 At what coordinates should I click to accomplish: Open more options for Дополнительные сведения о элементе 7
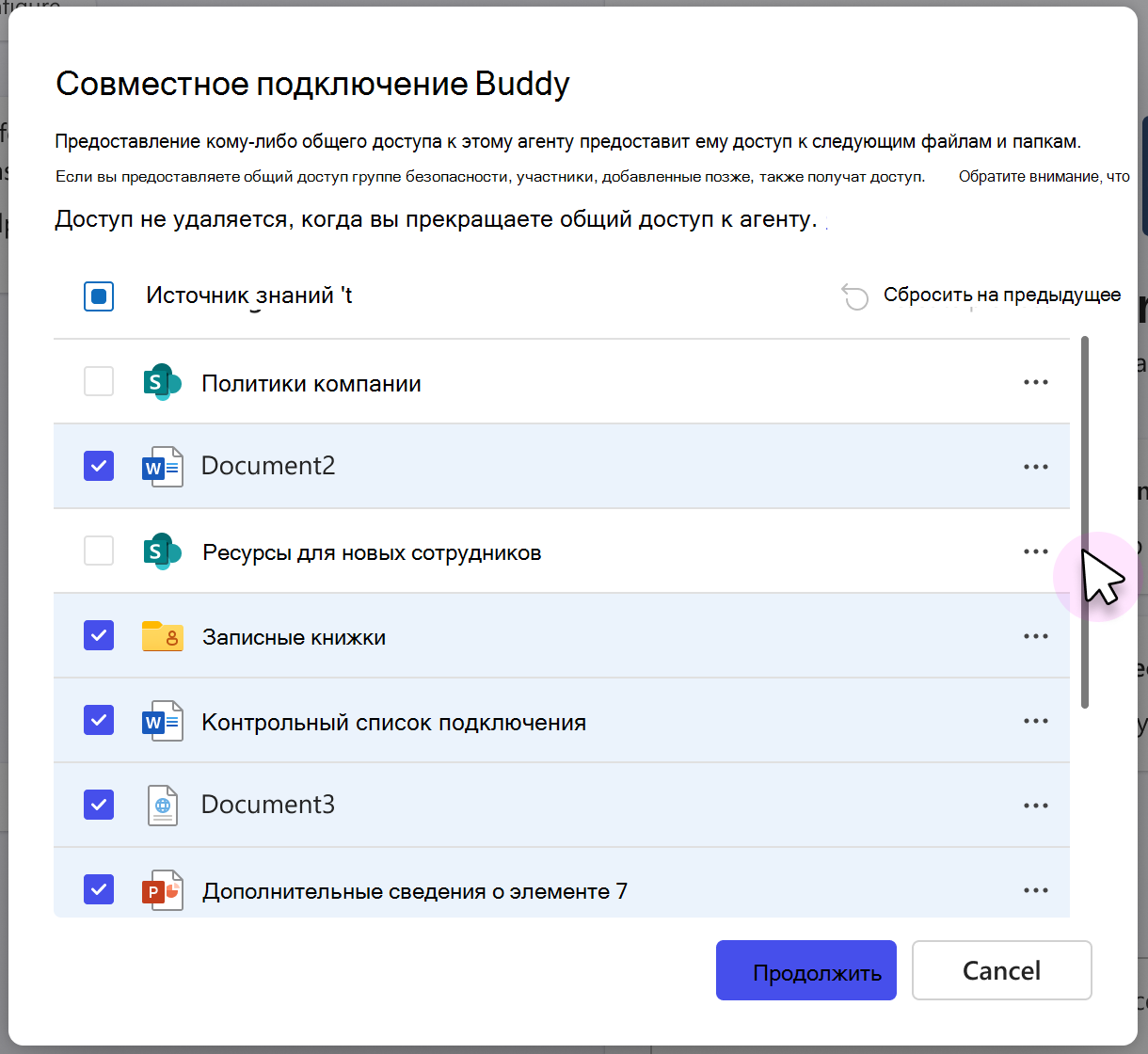point(1036,891)
